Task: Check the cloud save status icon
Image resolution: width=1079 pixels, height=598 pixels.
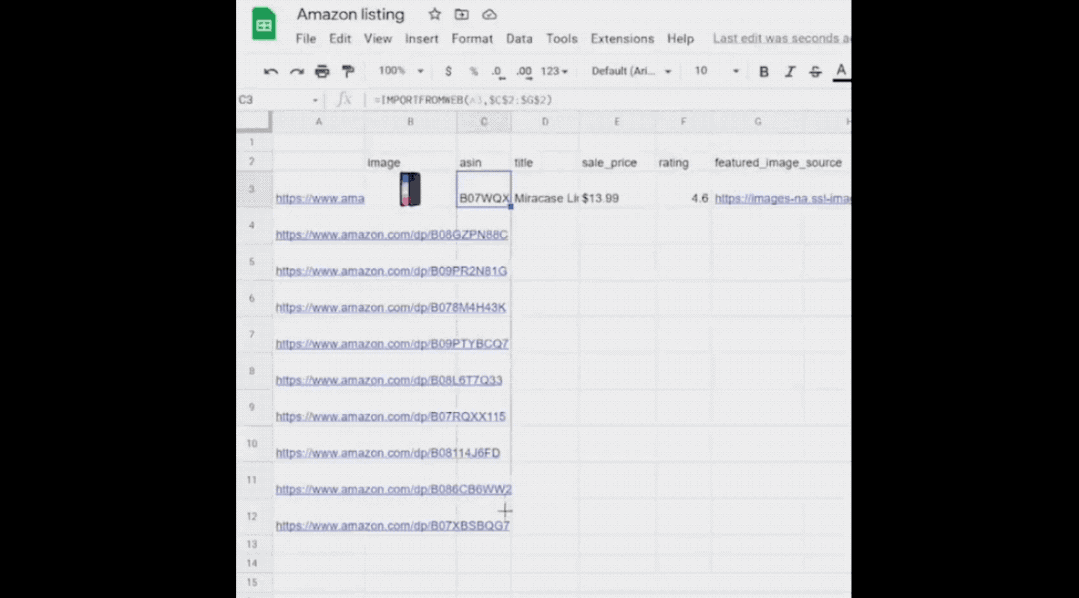Action: pyautogui.click(x=489, y=15)
